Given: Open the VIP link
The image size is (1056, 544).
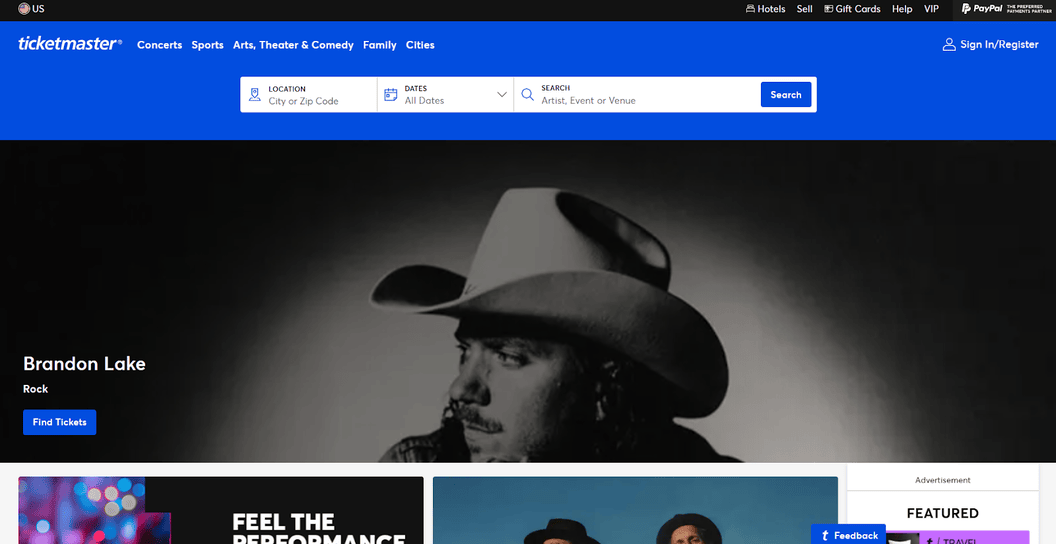Looking at the screenshot, I should (931, 9).
